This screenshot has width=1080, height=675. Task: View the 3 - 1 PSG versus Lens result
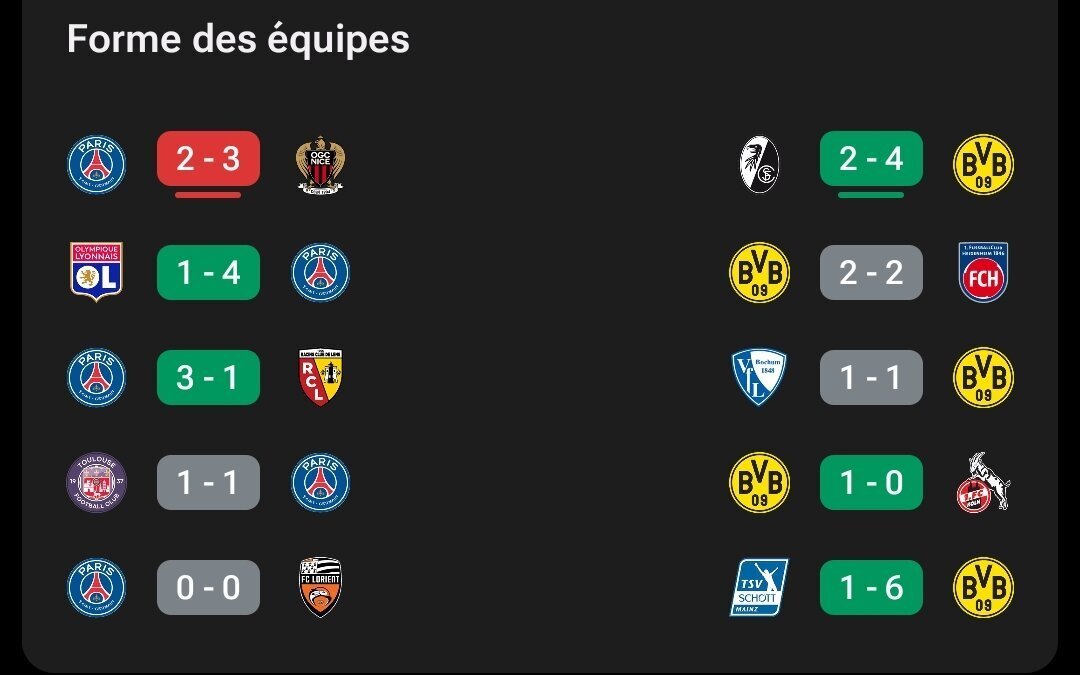tap(208, 377)
